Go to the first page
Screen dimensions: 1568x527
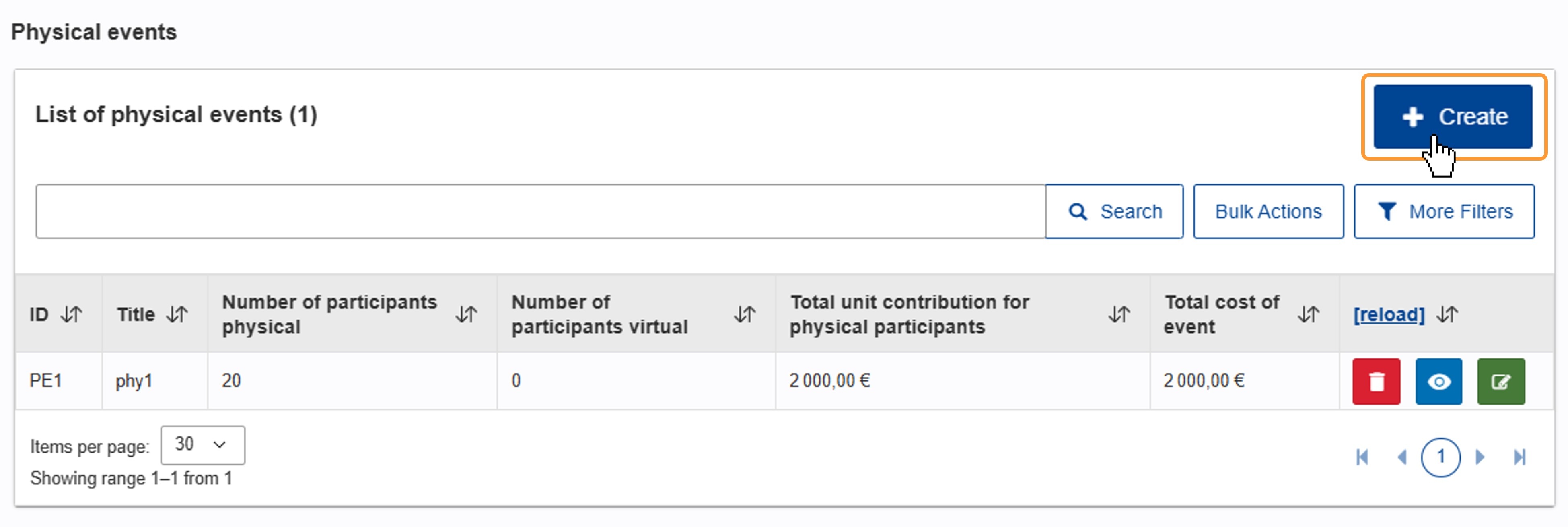click(x=1362, y=457)
